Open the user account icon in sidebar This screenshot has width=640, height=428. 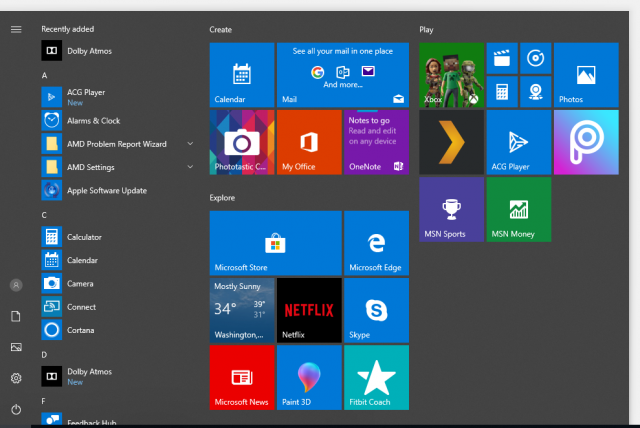(x=16, y=285)
